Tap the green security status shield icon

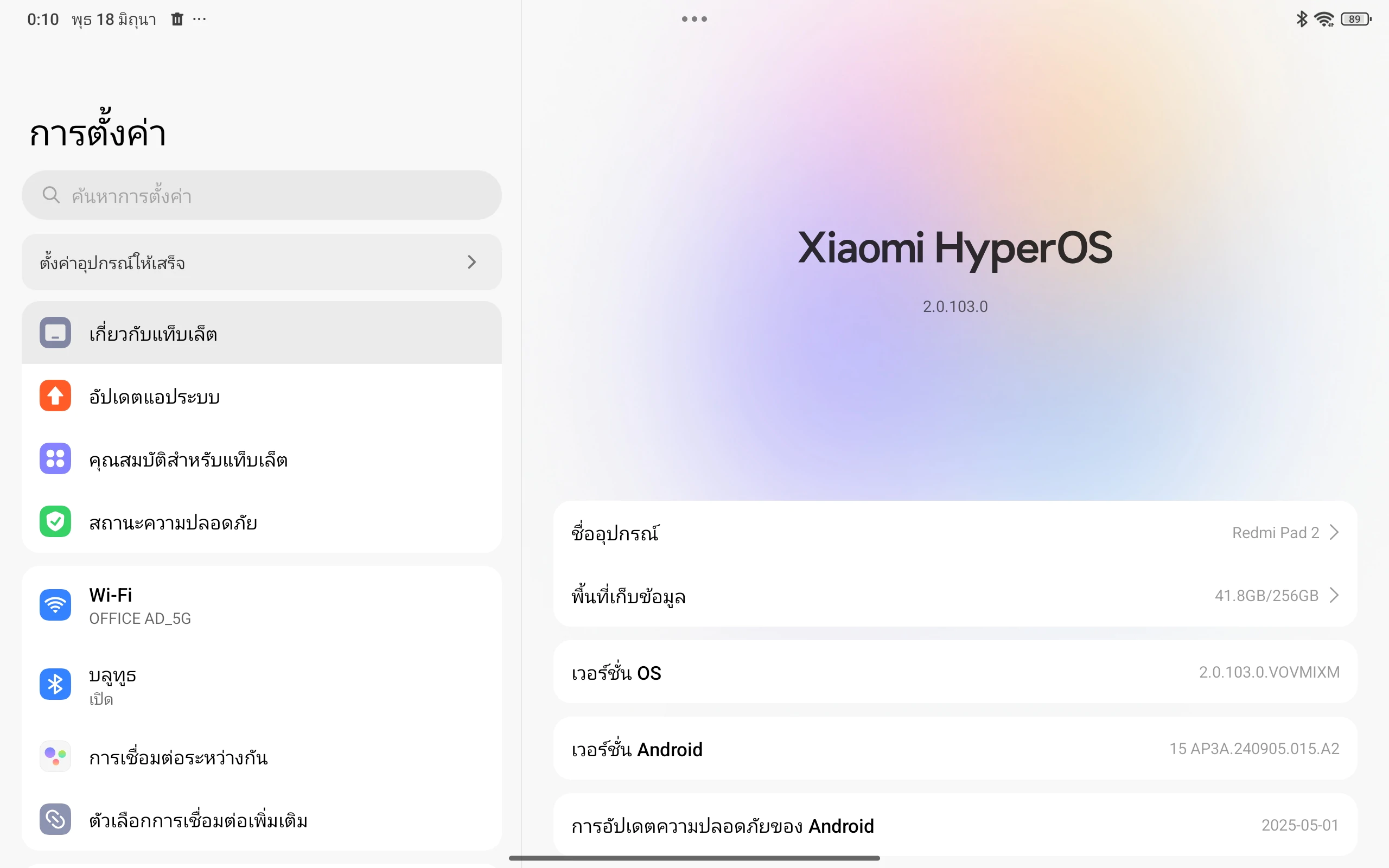click(x=55, y=521)
